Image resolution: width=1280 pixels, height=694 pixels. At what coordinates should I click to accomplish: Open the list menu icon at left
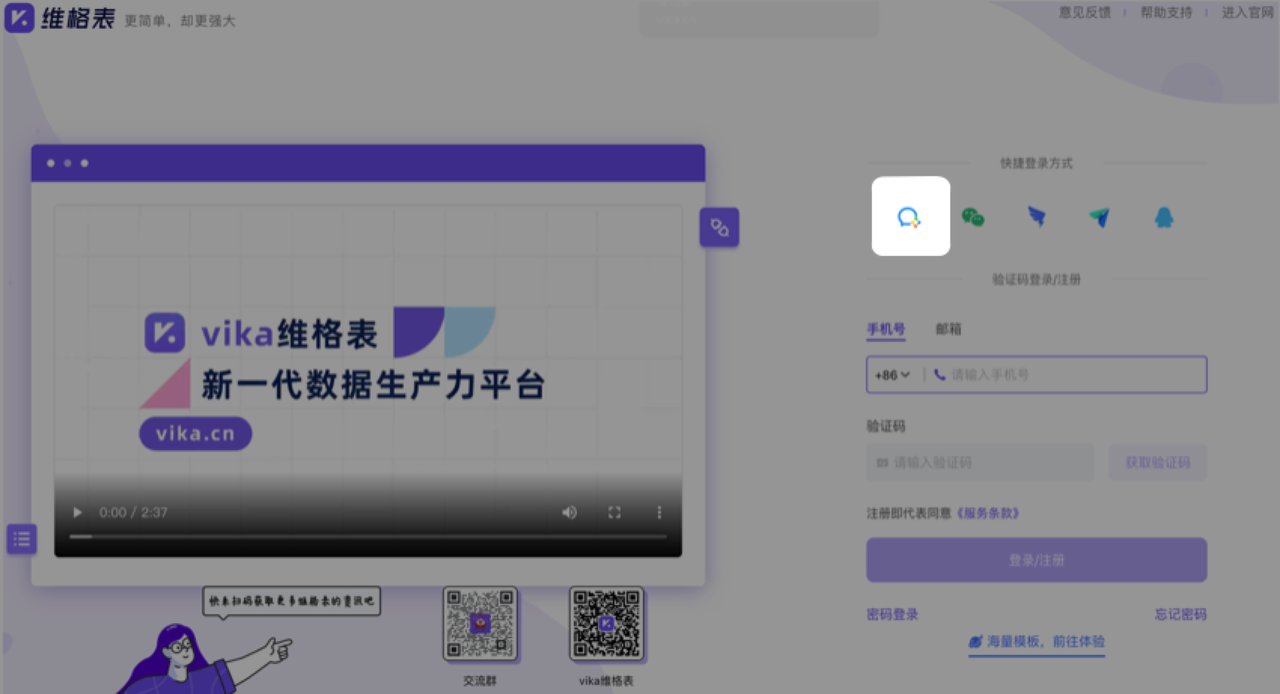pyautogui.click(x=21, y=539)
